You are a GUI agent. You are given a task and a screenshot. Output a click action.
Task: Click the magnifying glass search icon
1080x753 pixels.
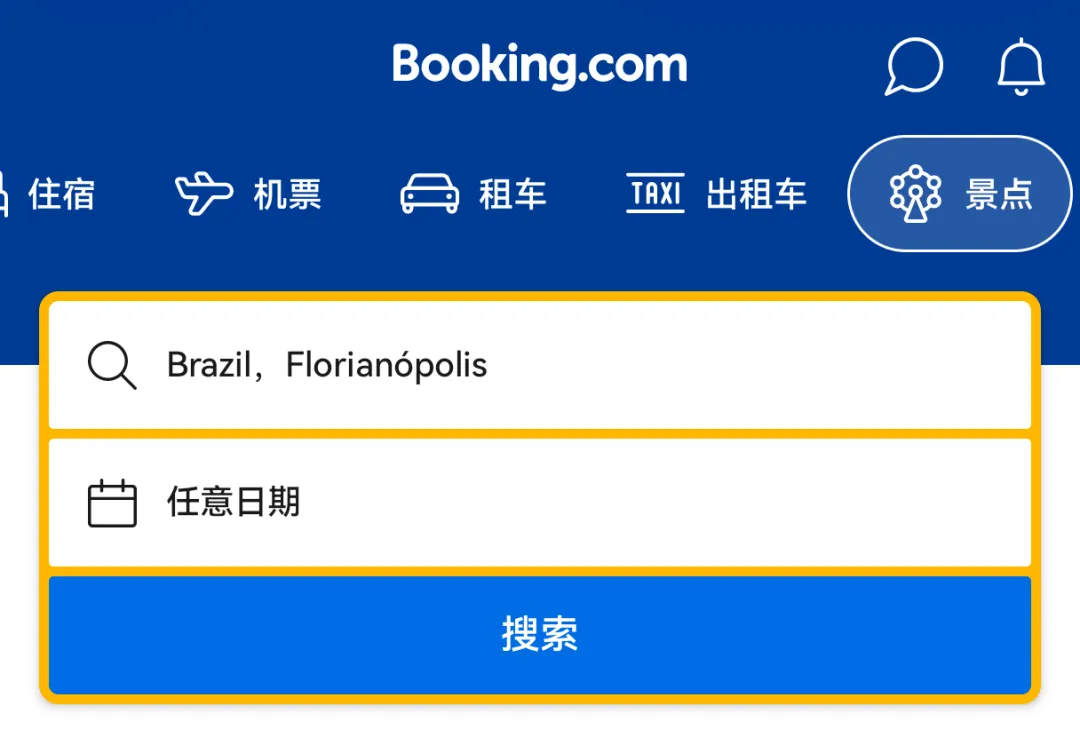(x=112, y=365)
